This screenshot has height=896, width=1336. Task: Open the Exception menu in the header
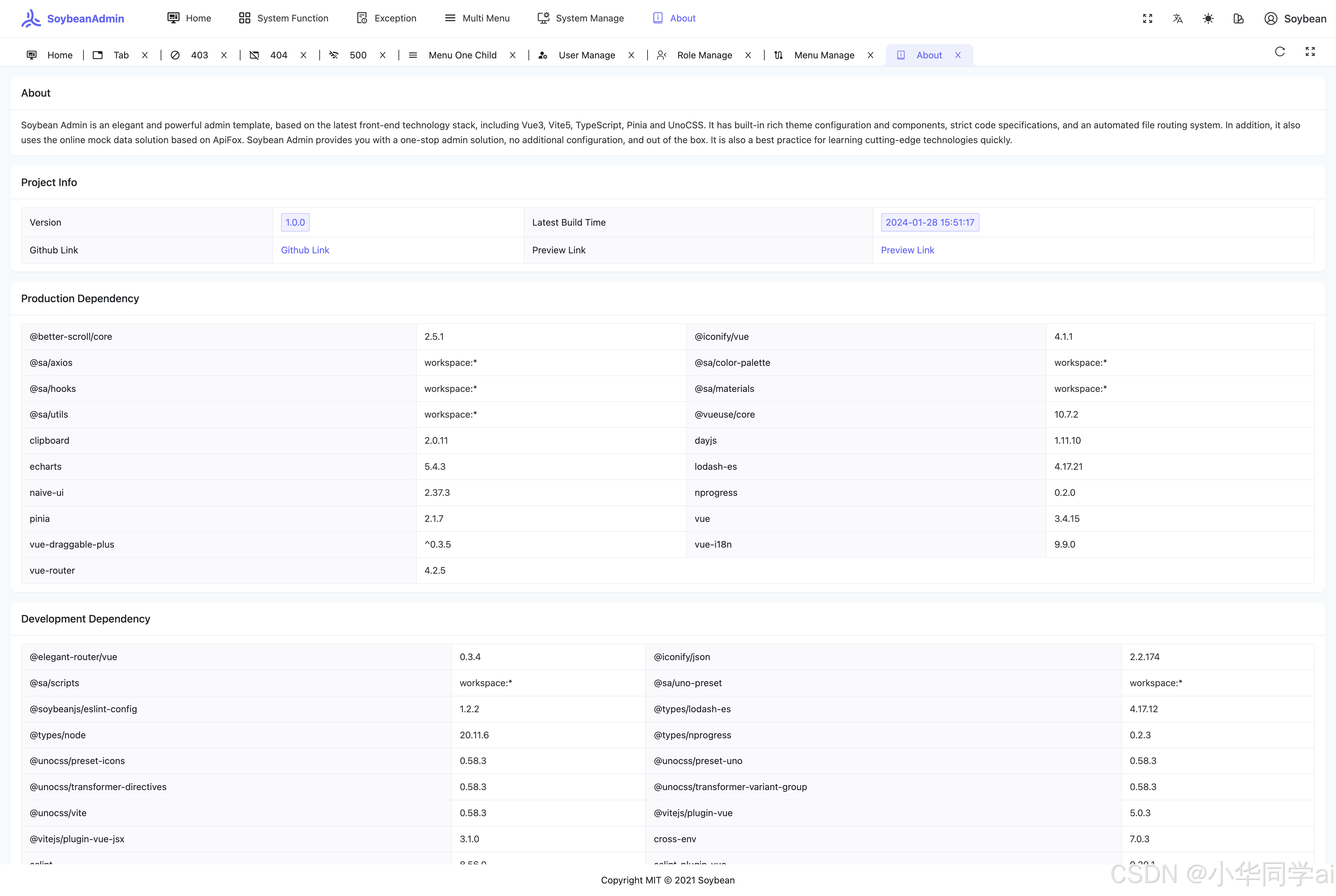386,18
